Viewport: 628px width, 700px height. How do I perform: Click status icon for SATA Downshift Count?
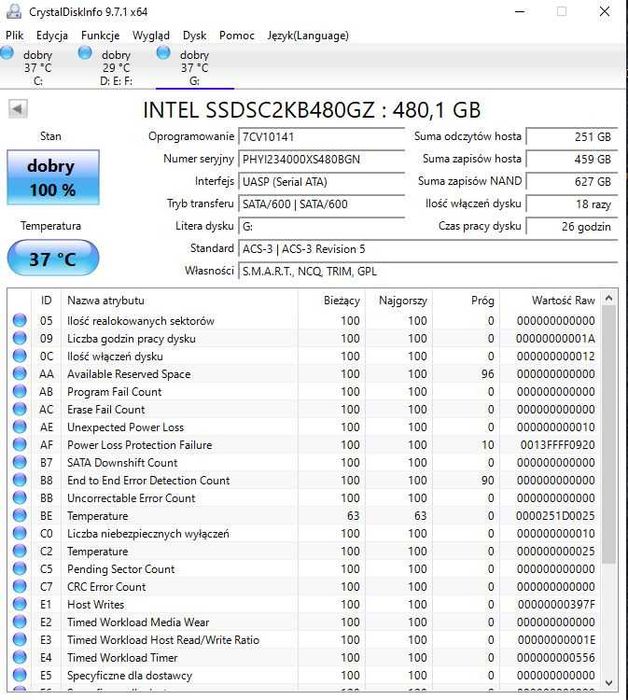pyautogui.click(x=20, y=462)
